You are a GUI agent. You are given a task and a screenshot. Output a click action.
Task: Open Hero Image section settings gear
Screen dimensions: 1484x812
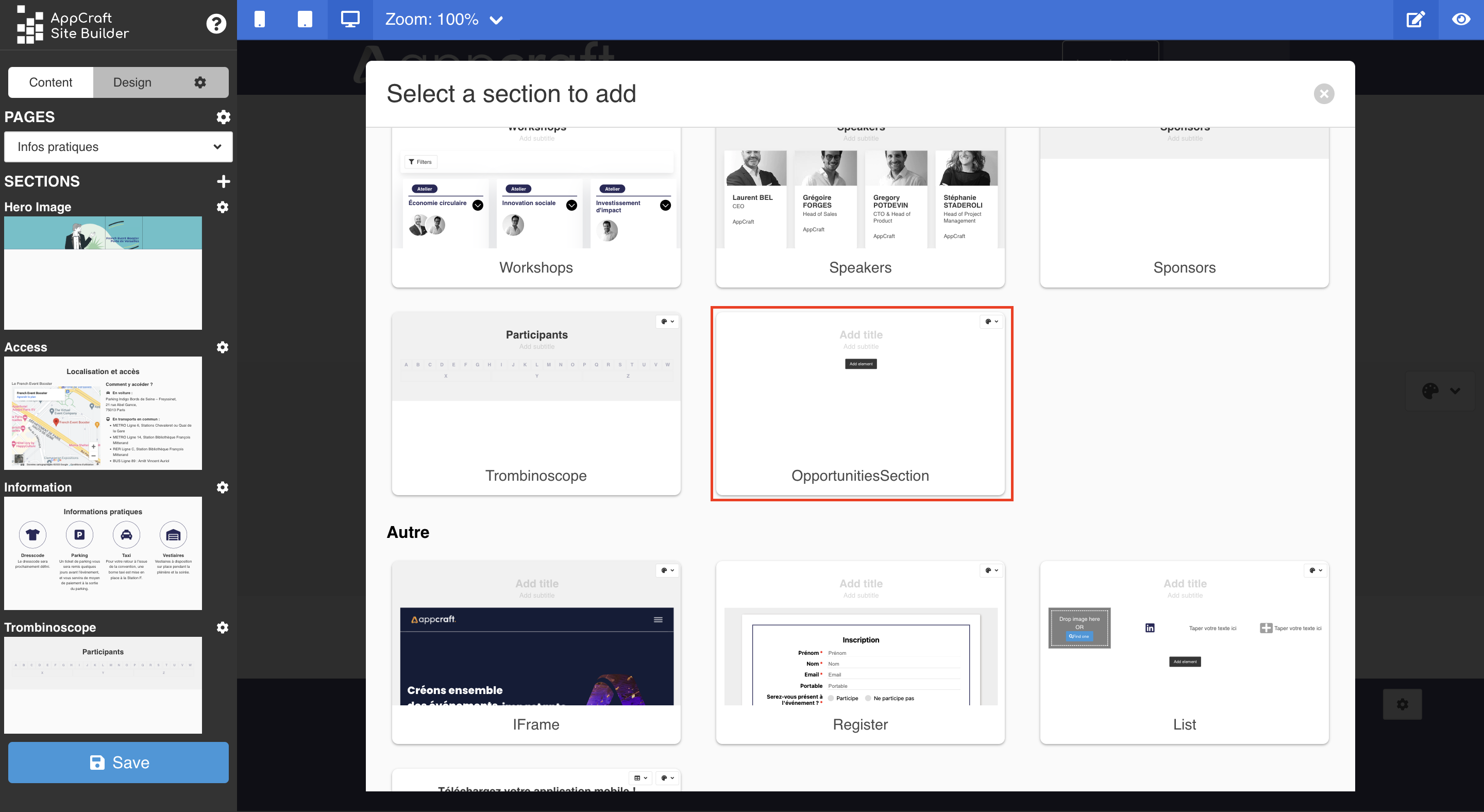point(223,207)
